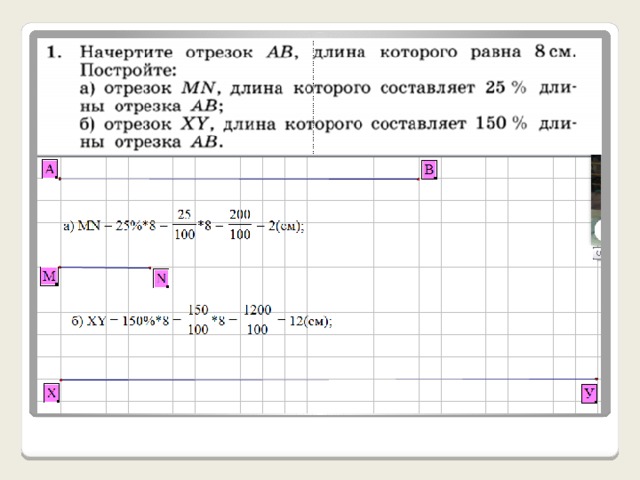640x480 pixels.
Task: Click the small gray tag under the photo strip
Action: coord(597,253)
